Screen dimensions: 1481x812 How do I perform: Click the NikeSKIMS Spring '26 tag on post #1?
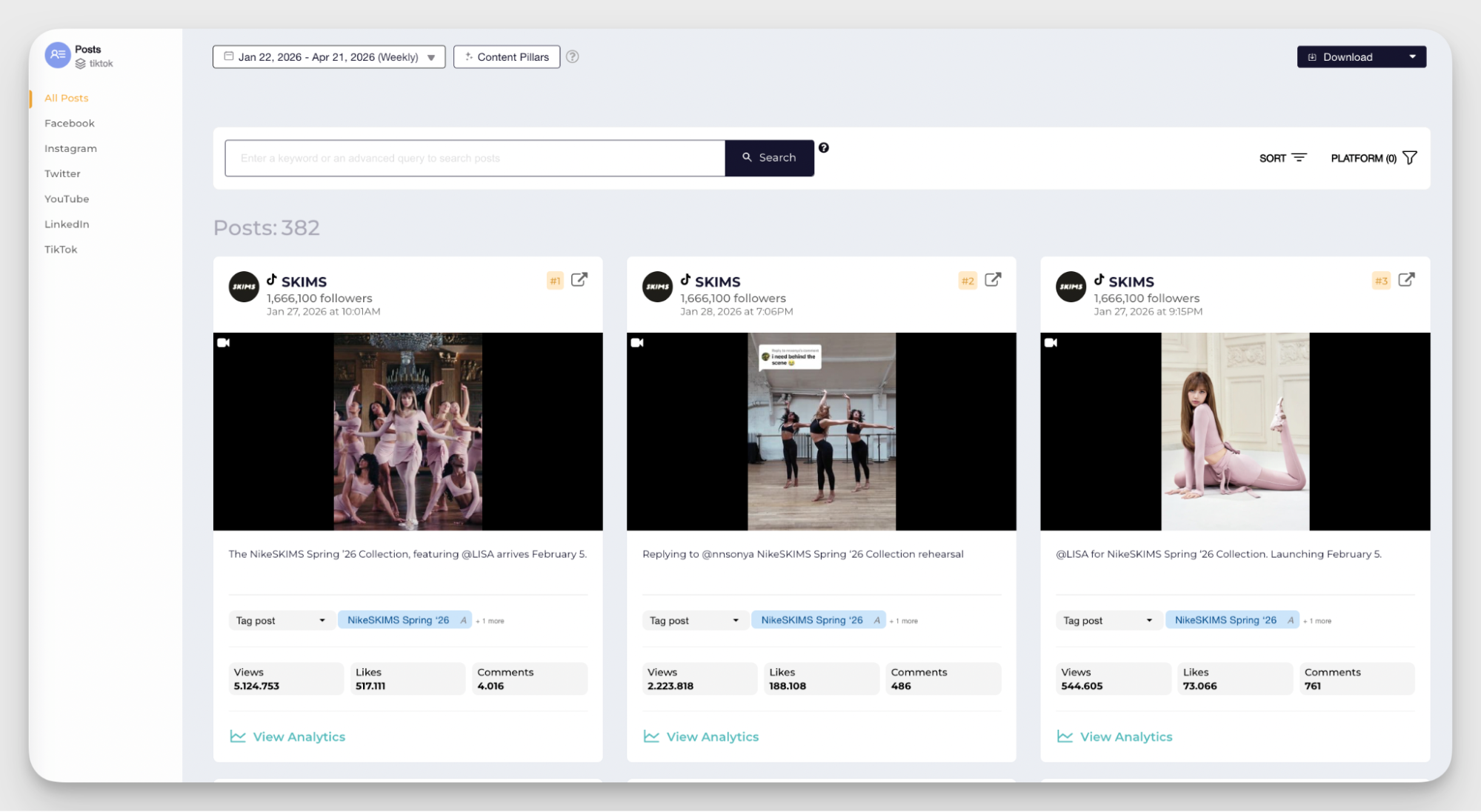405,620
